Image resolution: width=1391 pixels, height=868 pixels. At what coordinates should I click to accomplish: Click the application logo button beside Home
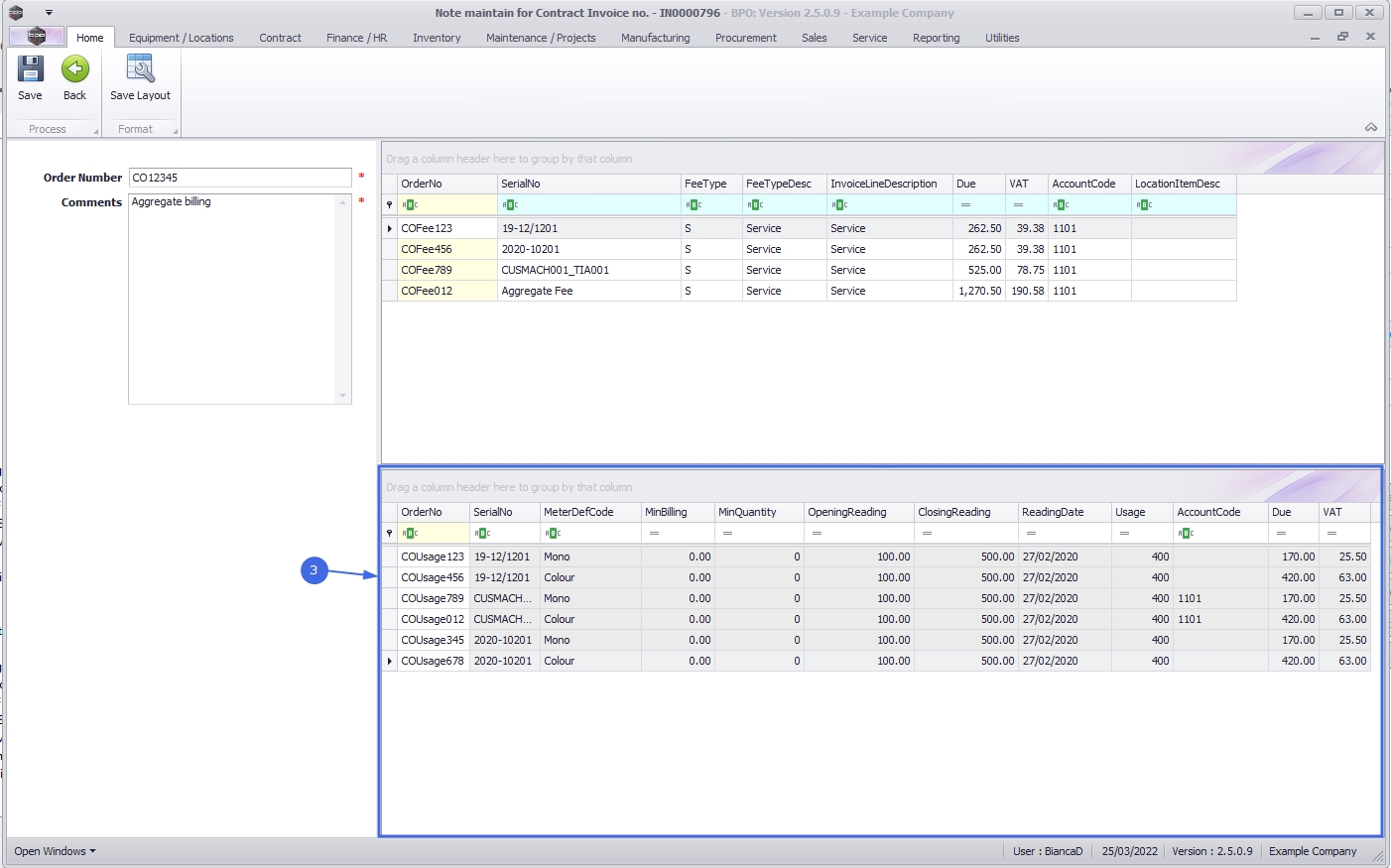point(37,37)
